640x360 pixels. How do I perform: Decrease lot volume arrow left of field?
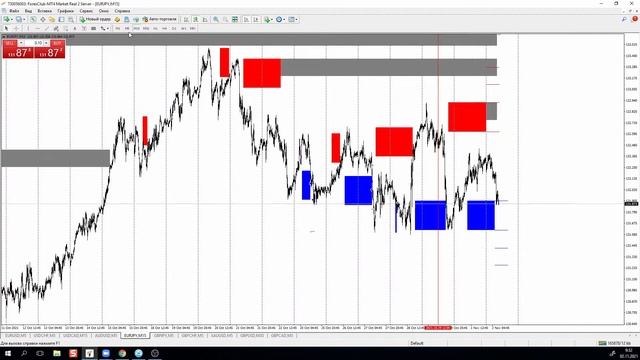point(21,43)
